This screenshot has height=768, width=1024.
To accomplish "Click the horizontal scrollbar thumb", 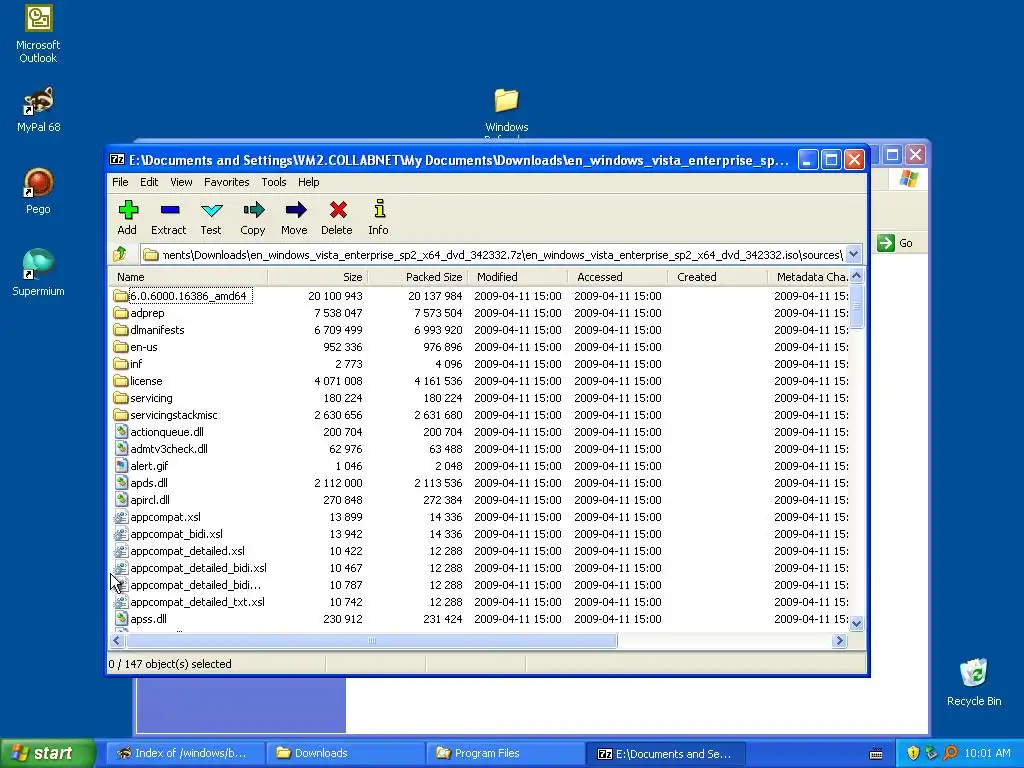I will click(372, 641).
